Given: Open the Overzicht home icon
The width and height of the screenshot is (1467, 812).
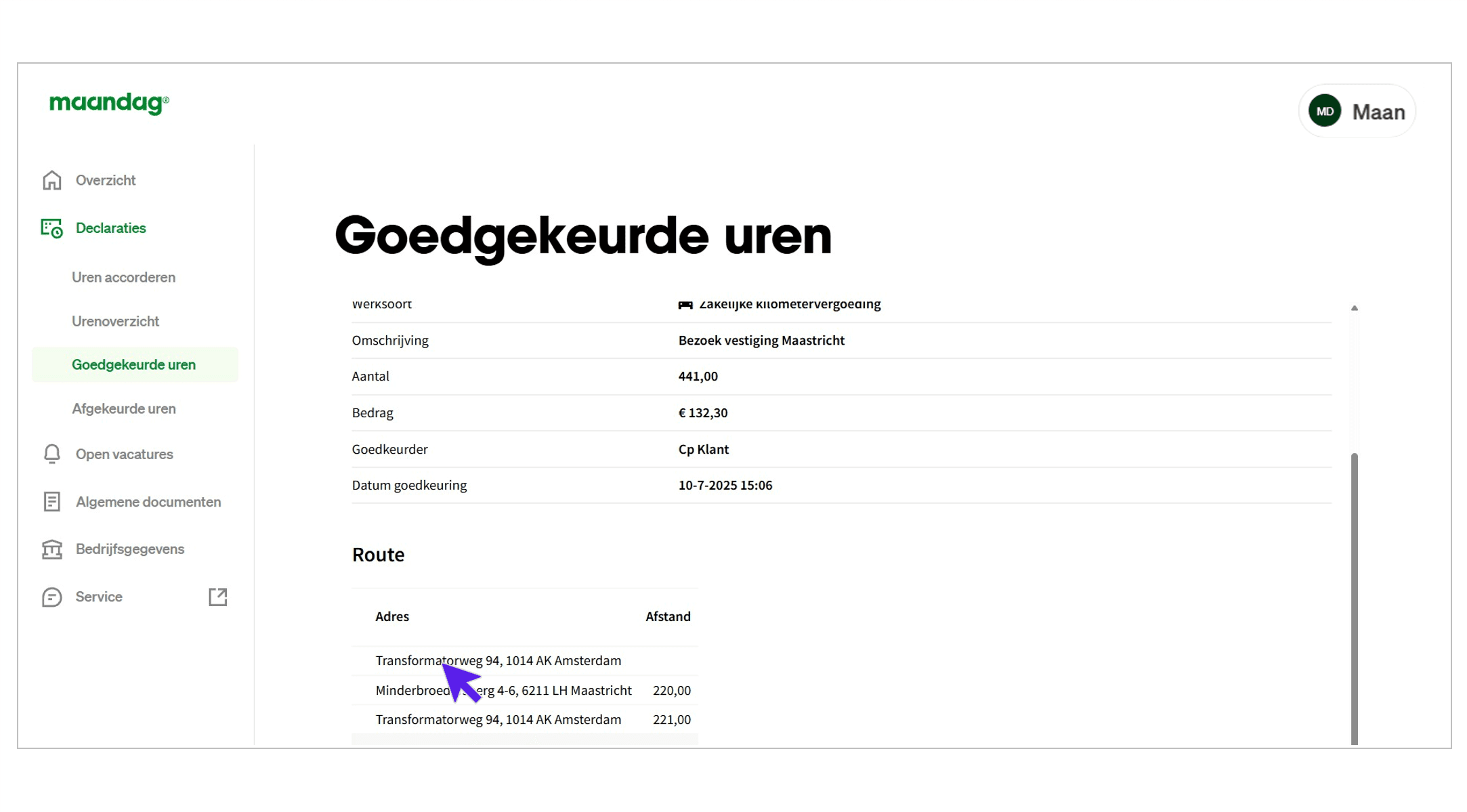Looking at the screenshot, I should [x=51, y=180].
